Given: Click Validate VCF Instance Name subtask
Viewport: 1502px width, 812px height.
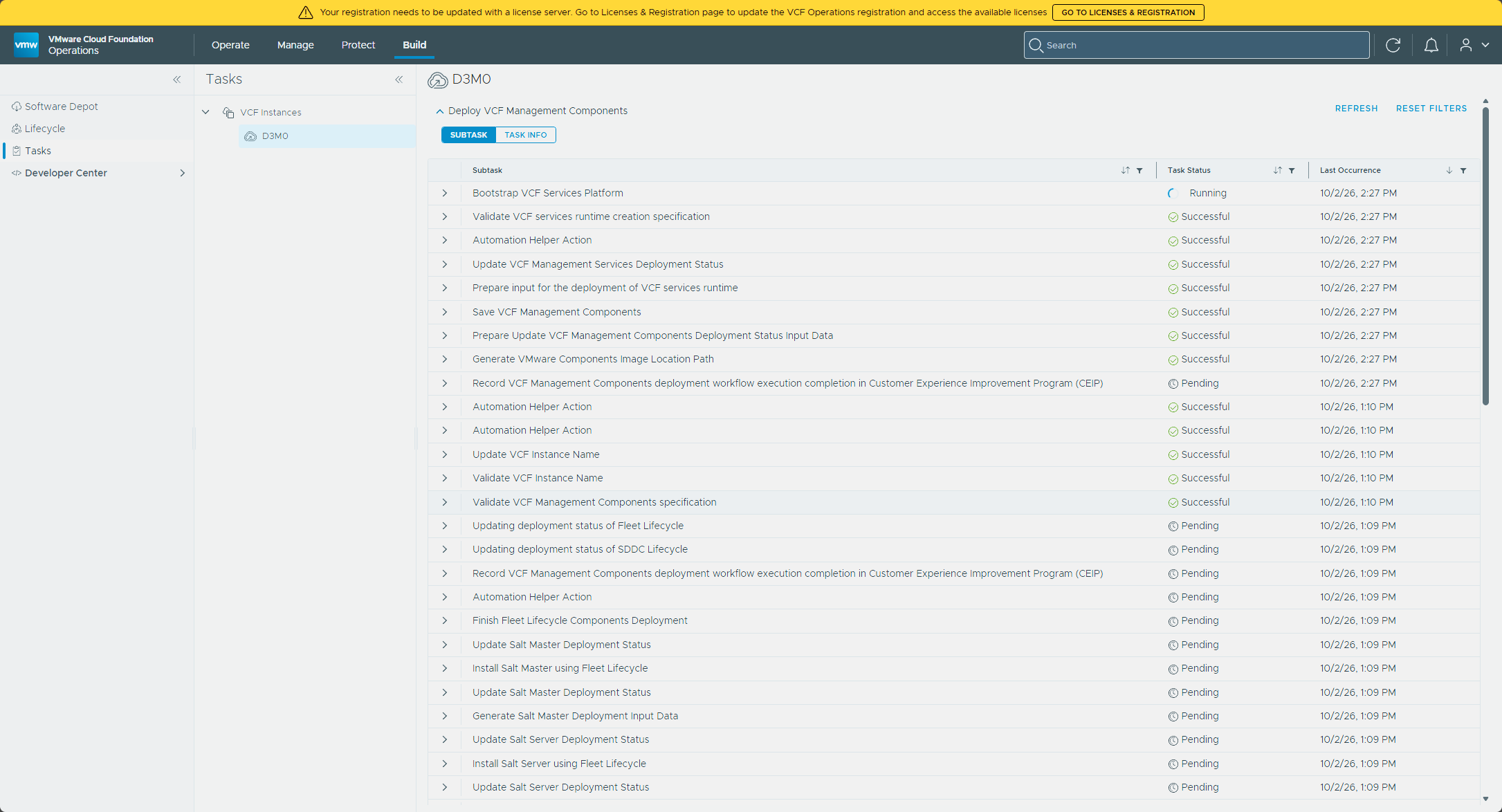Looking at the screenshot, I should 538,478.
